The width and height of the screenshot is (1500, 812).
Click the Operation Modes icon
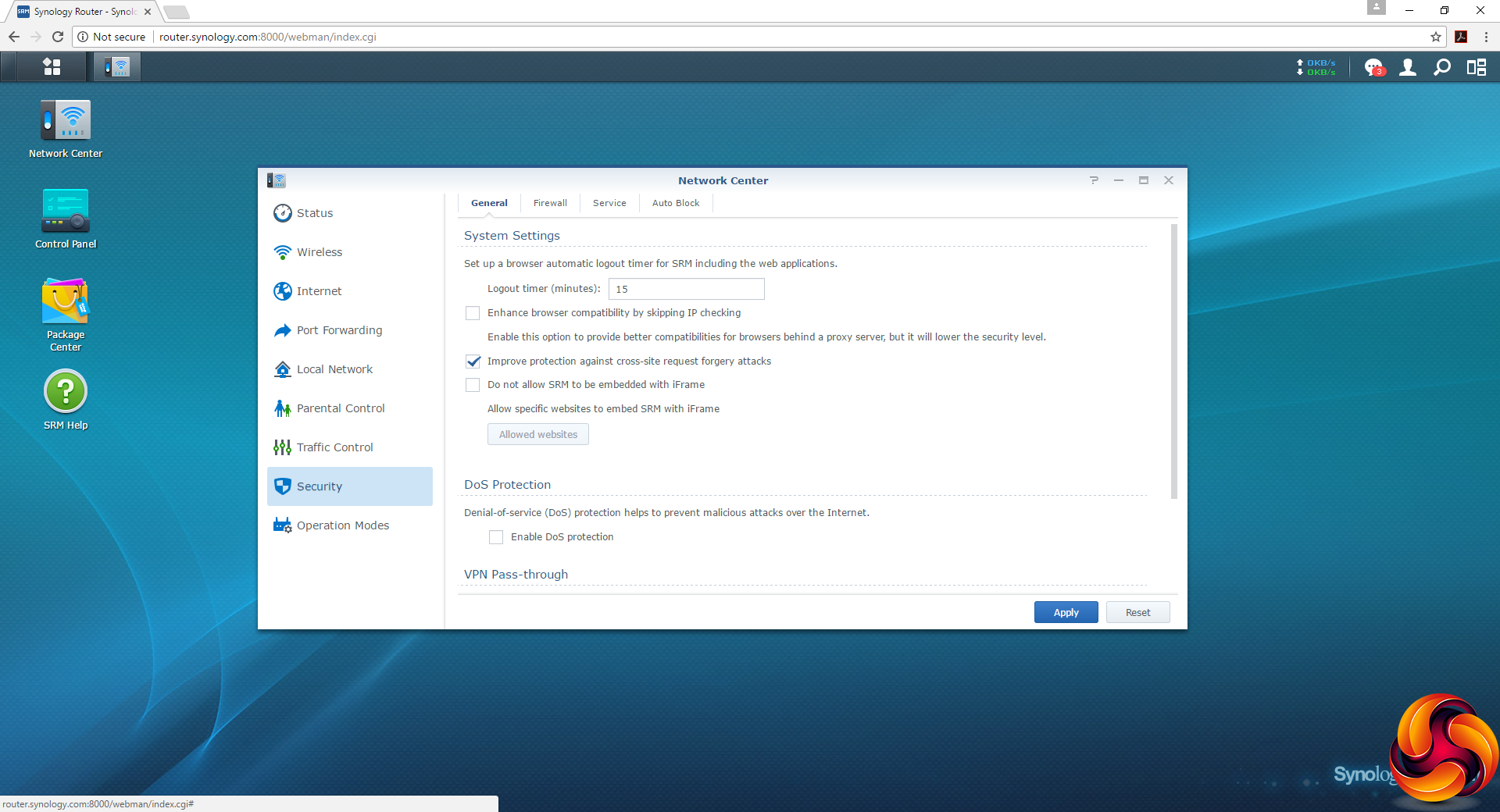283,525
